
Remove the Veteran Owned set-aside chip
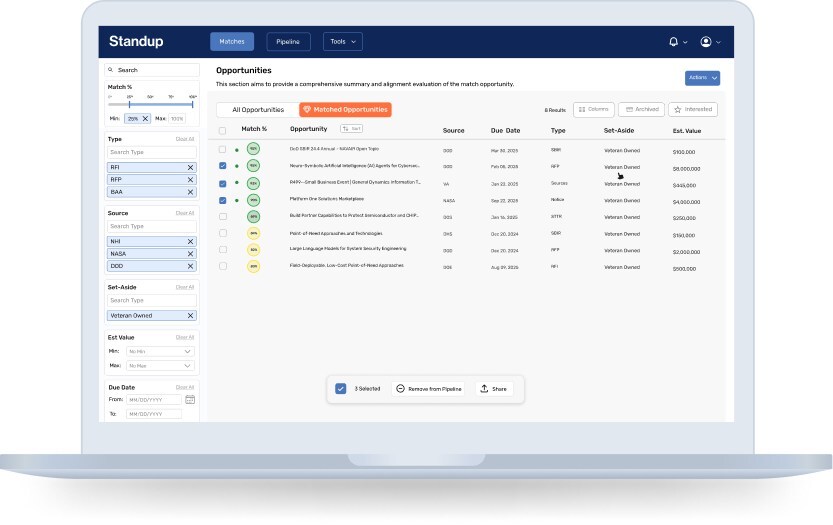(x=190, y=316)
